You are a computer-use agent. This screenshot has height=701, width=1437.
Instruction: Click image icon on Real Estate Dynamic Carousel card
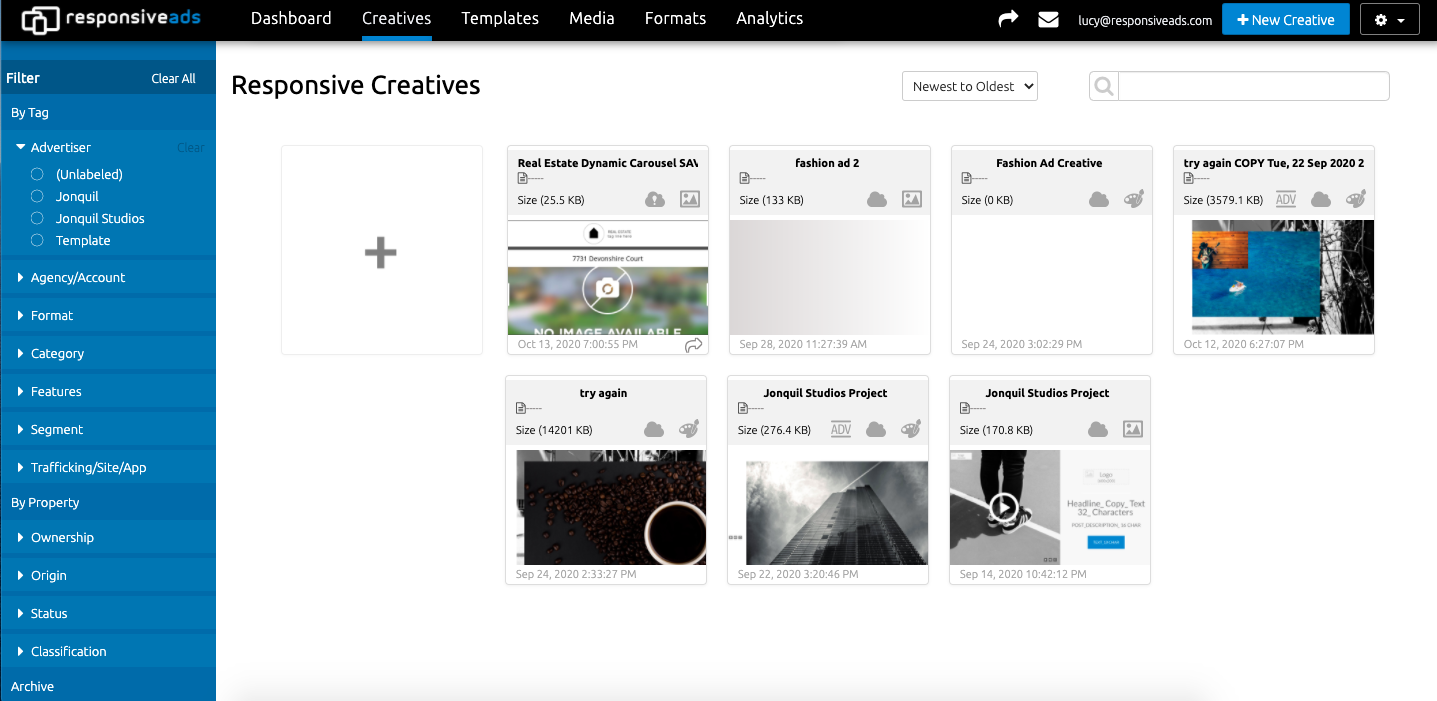point(689,199)
